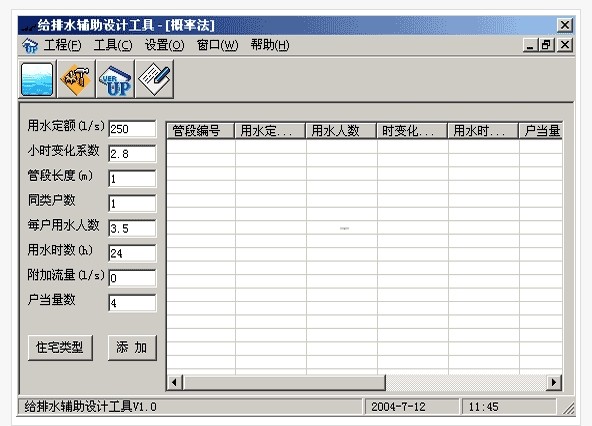Open the 工程(F) menu
This screenshot has width=592, height=426.
(x=62, y=45)
